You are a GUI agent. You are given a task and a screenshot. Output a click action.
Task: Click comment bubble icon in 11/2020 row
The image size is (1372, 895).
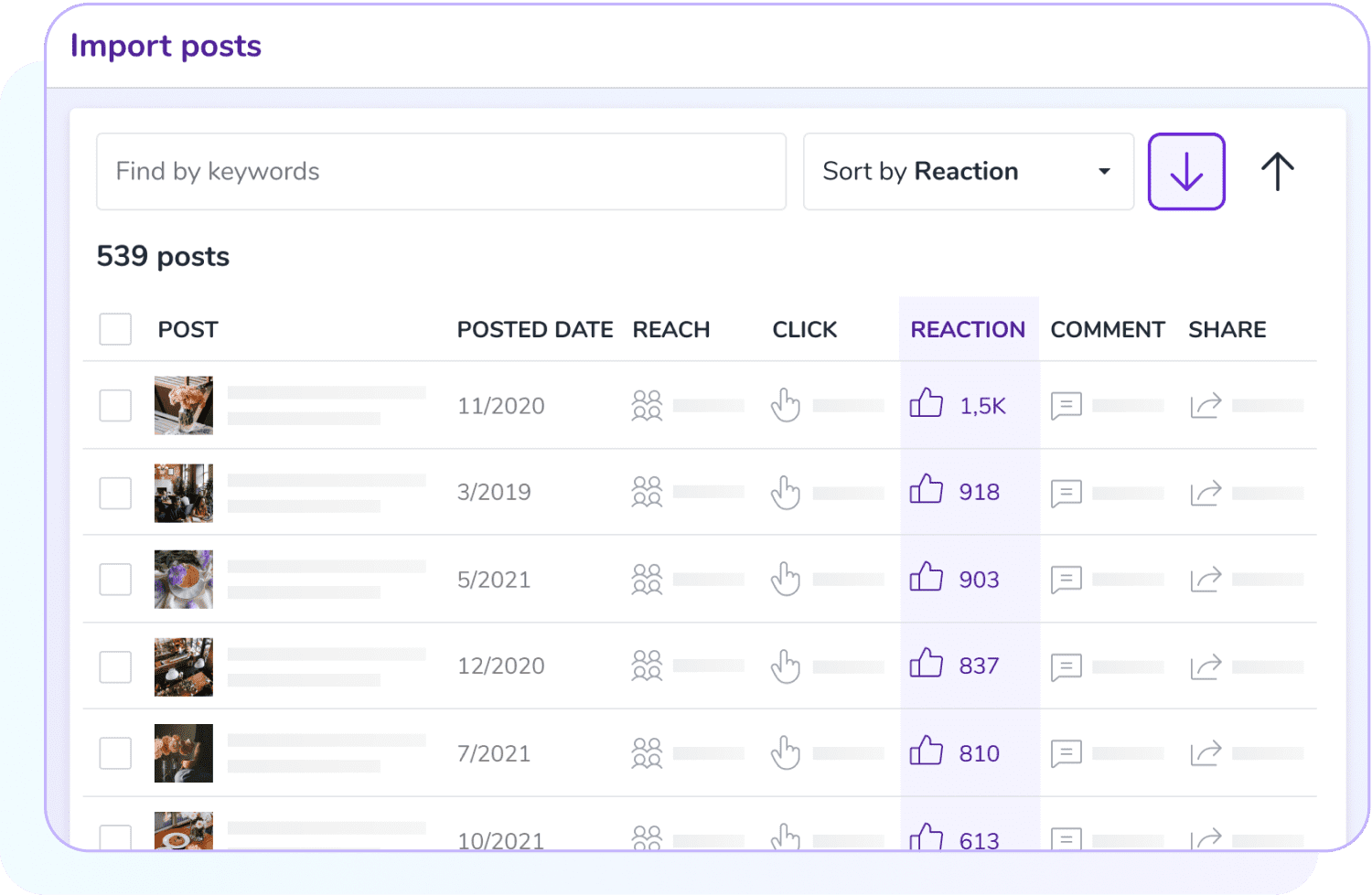pos(1067,406)
